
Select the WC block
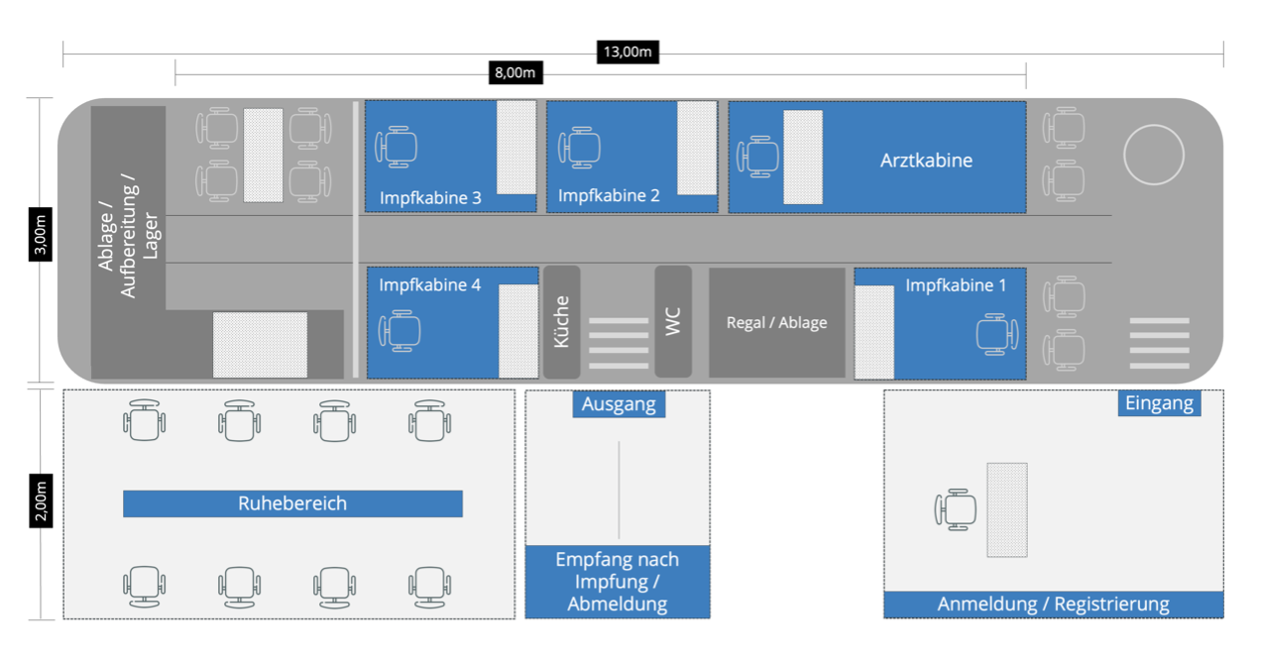pyautogui.click(x=673, y=322)
